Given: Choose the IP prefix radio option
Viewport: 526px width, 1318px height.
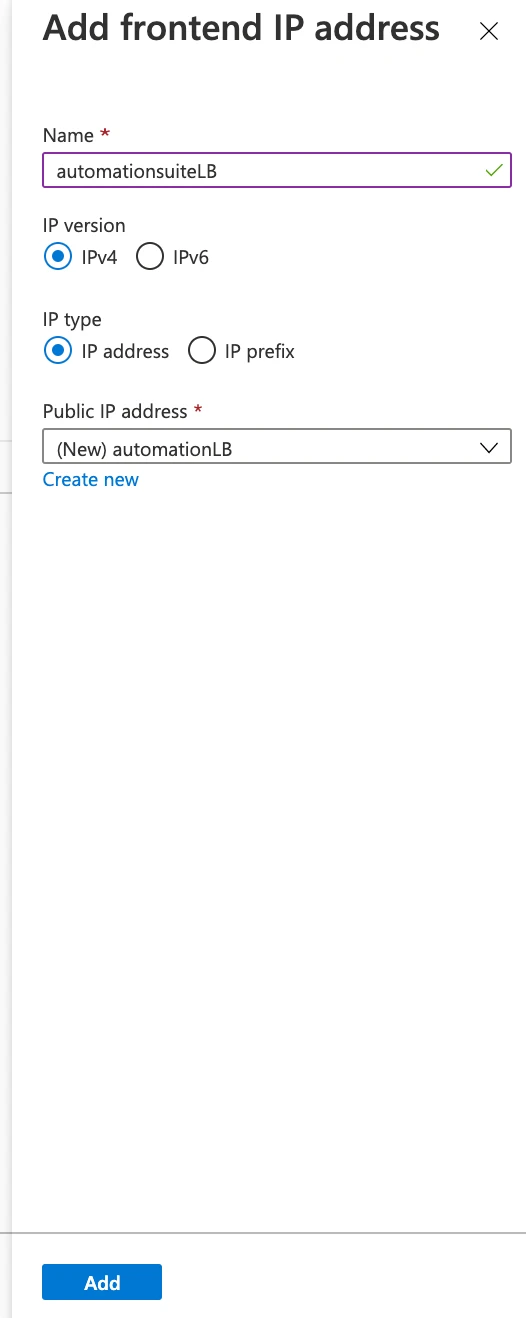Looking at the screenshot, I should [x=202, y=351].
